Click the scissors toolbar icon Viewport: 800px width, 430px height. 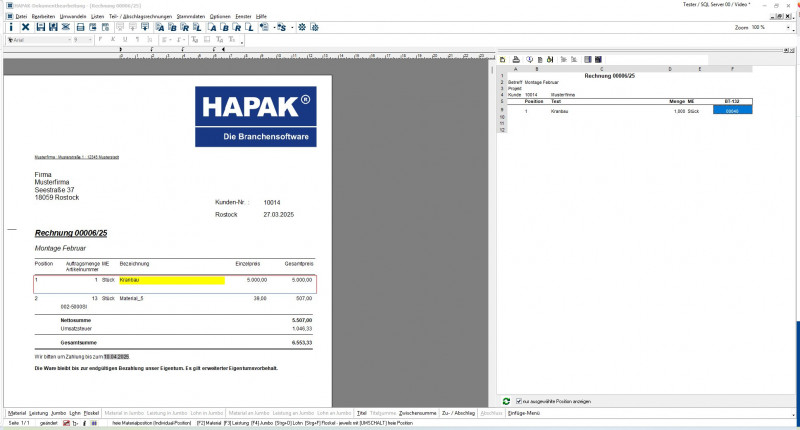(x=66, y=28)
